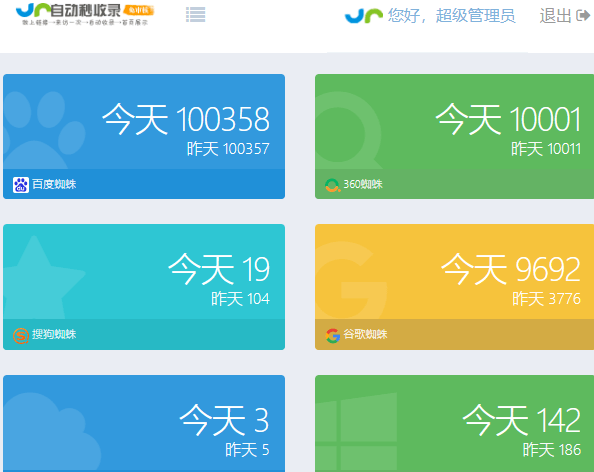Viewport: 594px width, 472px height.
Task: Select the 昨天 10011 value
Action: pyautogui.click(x=546, y=149)
